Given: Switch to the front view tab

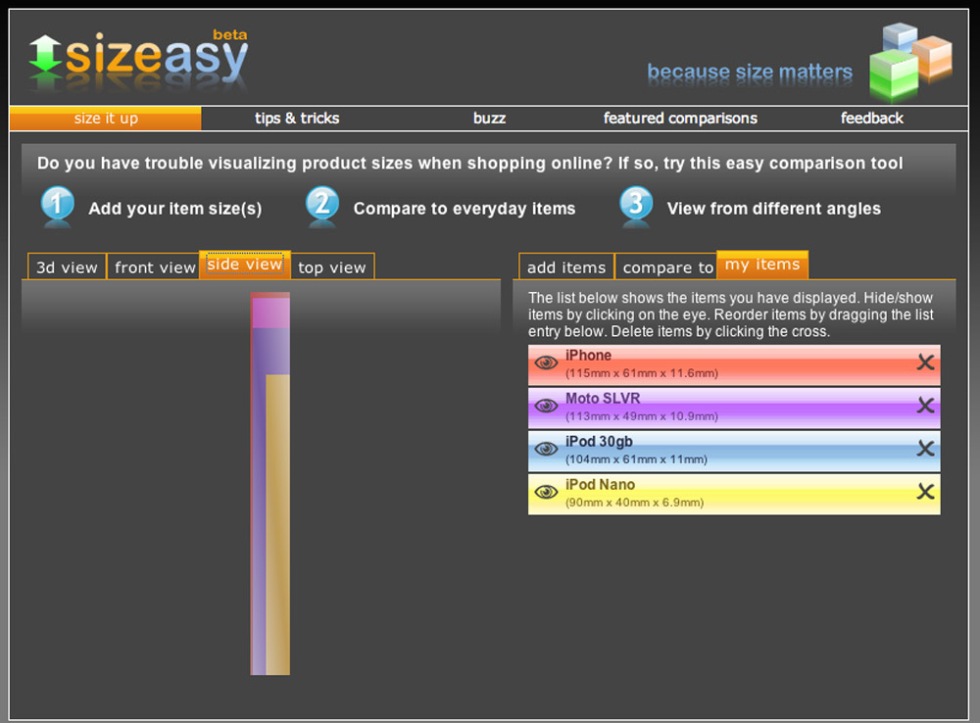Looking at the screenshot, I should (154, 267).
